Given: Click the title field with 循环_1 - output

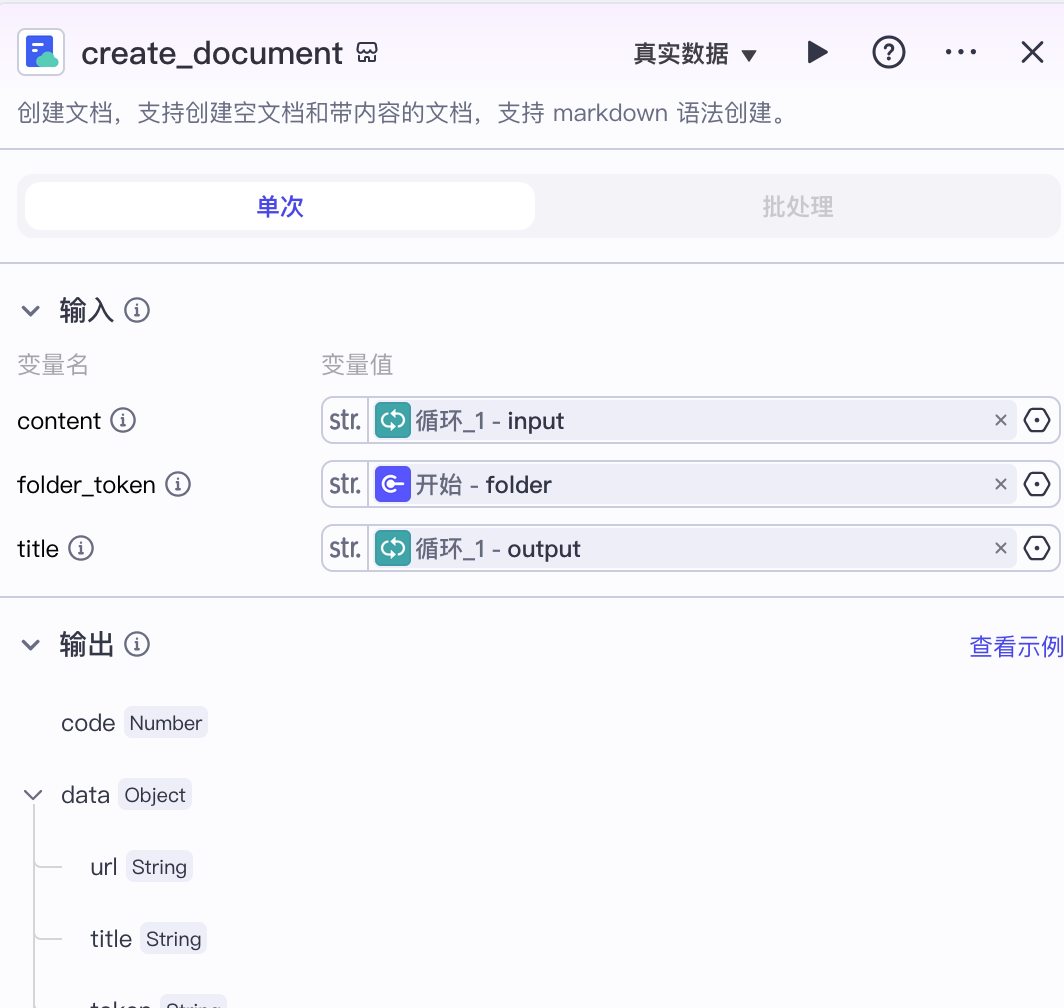Looking at the screenshot, I should click(690, 548).
